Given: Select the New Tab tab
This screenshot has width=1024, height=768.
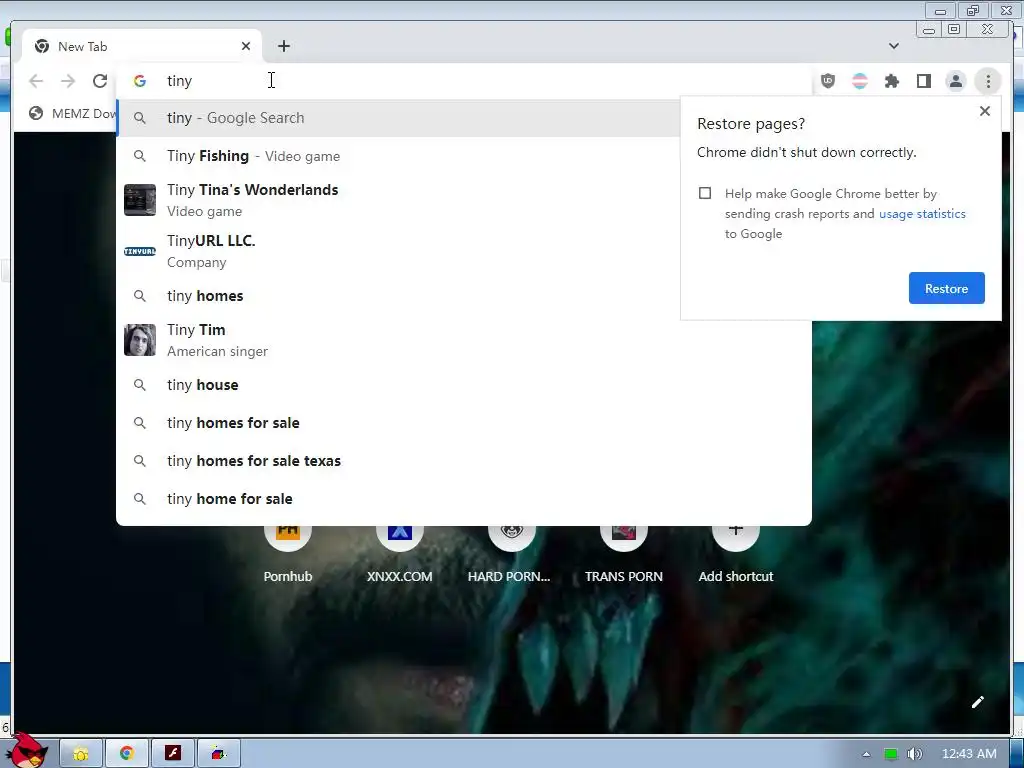Looking at the screenshot, I should [x=142, y=46].
